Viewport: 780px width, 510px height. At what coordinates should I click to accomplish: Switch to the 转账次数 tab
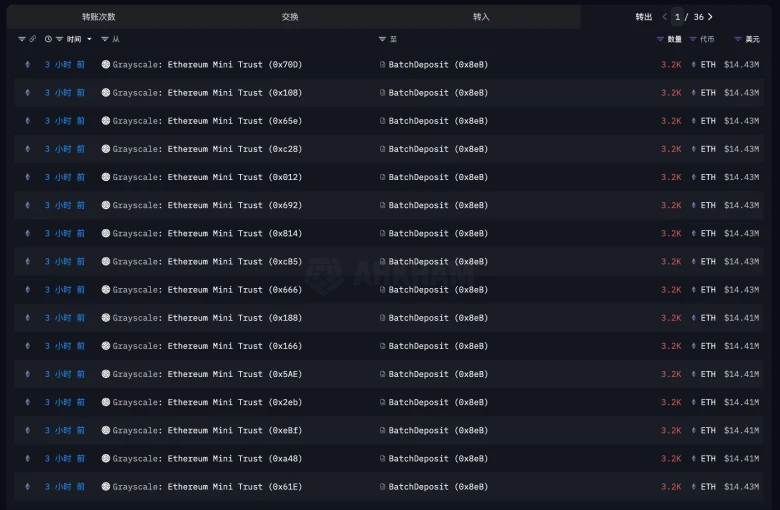tap(98, 17)
